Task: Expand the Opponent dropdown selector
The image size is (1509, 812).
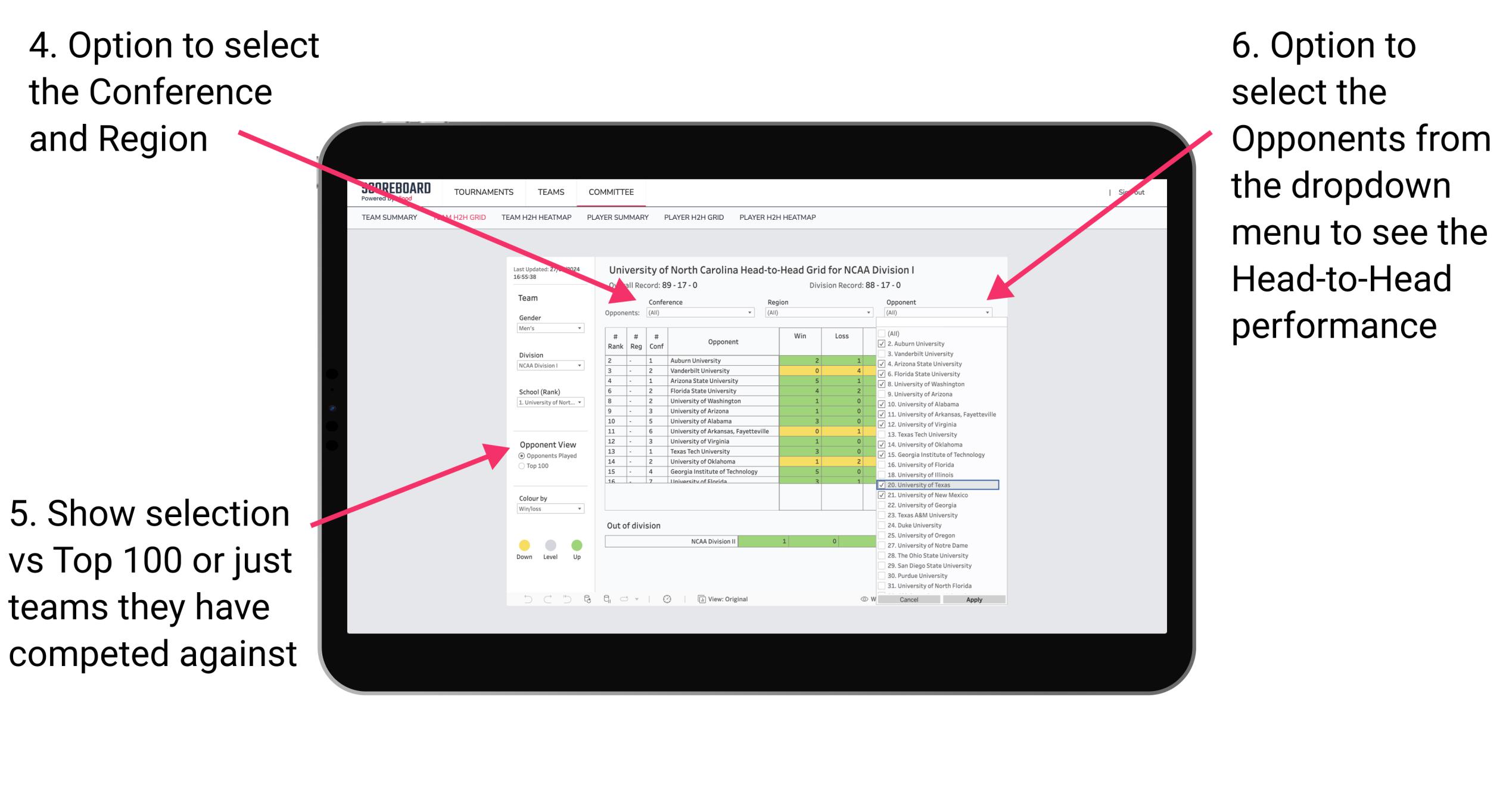Action: [984, 313]
